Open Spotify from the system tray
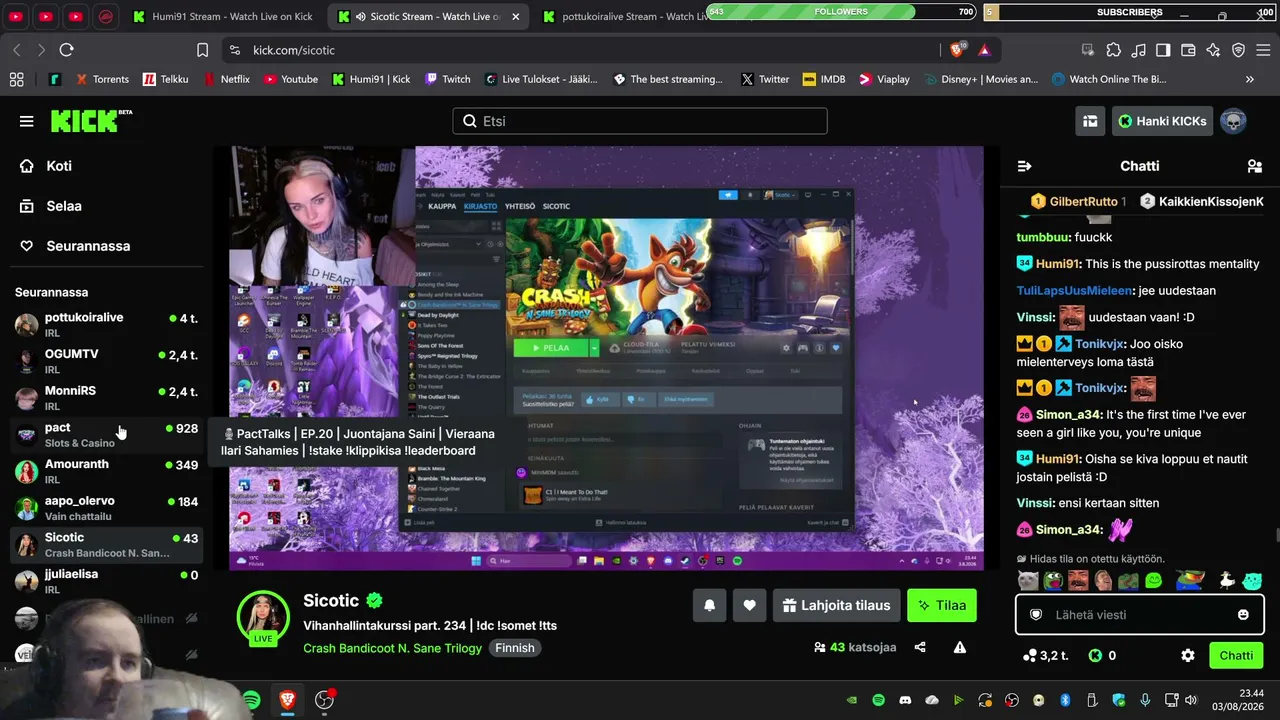Screen dimensions: 1280x720 878,700
